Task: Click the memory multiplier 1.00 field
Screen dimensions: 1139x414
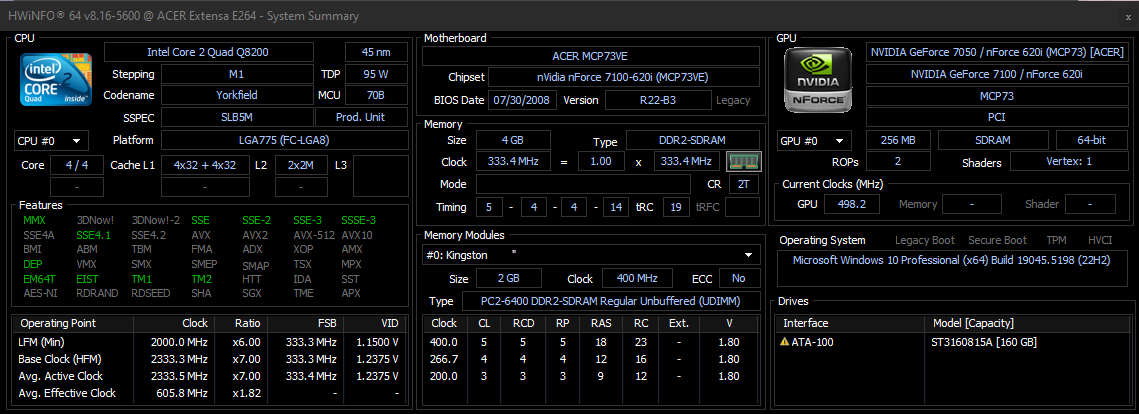Action: pyautogui.click(x=601, y=161)
